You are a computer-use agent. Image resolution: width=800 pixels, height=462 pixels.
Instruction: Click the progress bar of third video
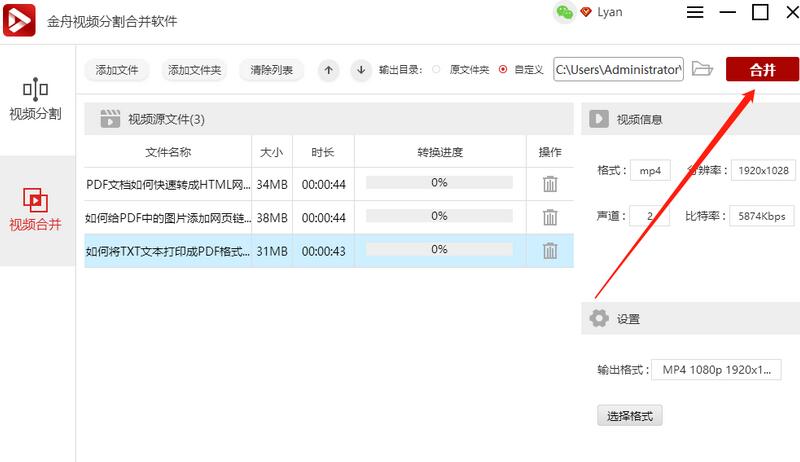coord(439,250)
